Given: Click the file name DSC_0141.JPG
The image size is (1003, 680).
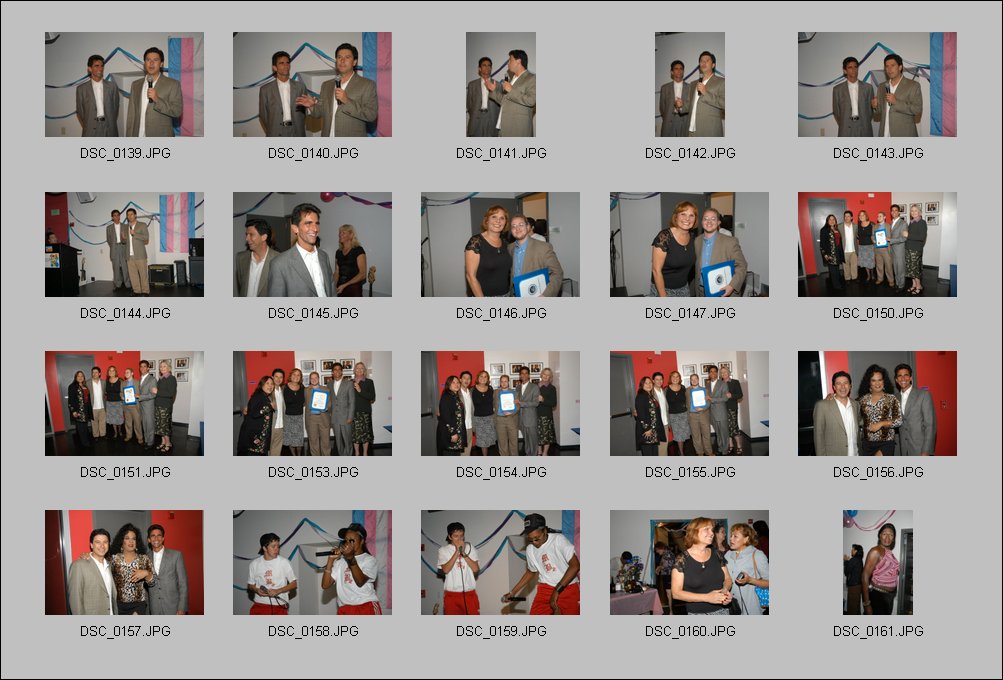Looking at the screenshot, I should (x=501, y=154).
